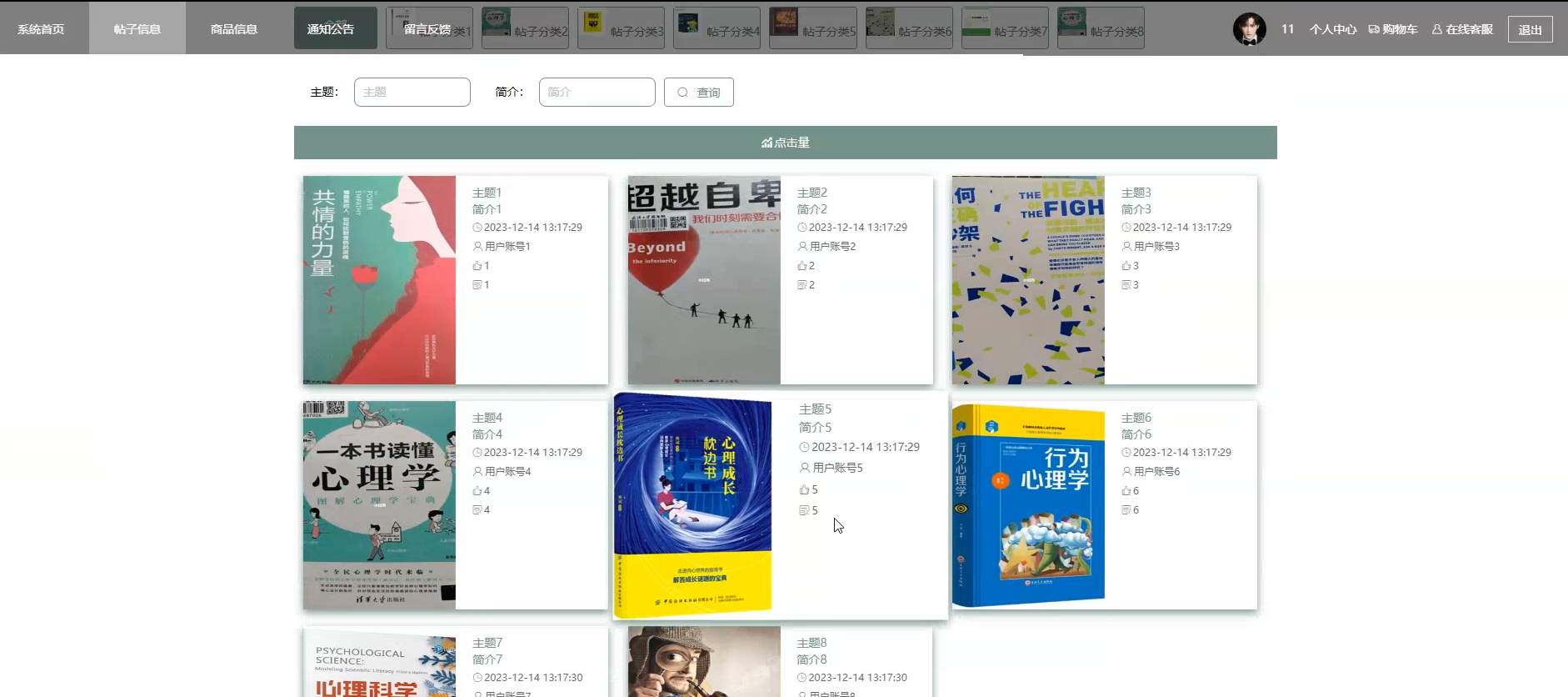1568x697 pixels.
Task: Click the user icon beside 用户账号2
Action: (802, 247)
